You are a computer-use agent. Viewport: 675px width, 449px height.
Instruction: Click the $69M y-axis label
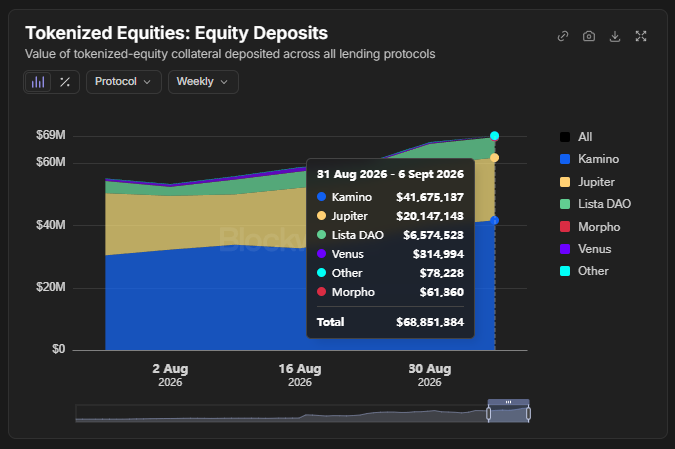[51, 135]
